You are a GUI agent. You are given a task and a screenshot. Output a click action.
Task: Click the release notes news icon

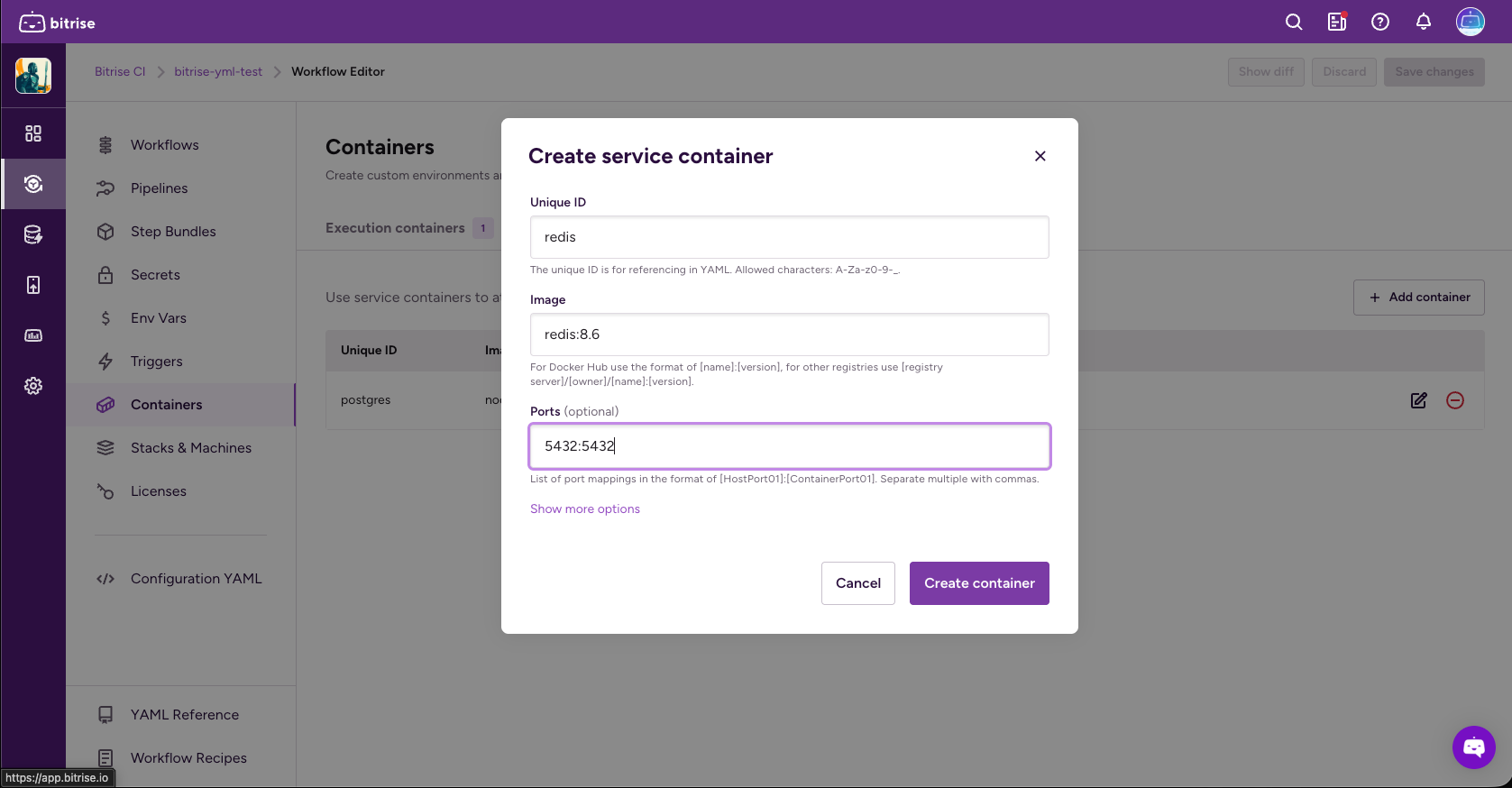1337,23
